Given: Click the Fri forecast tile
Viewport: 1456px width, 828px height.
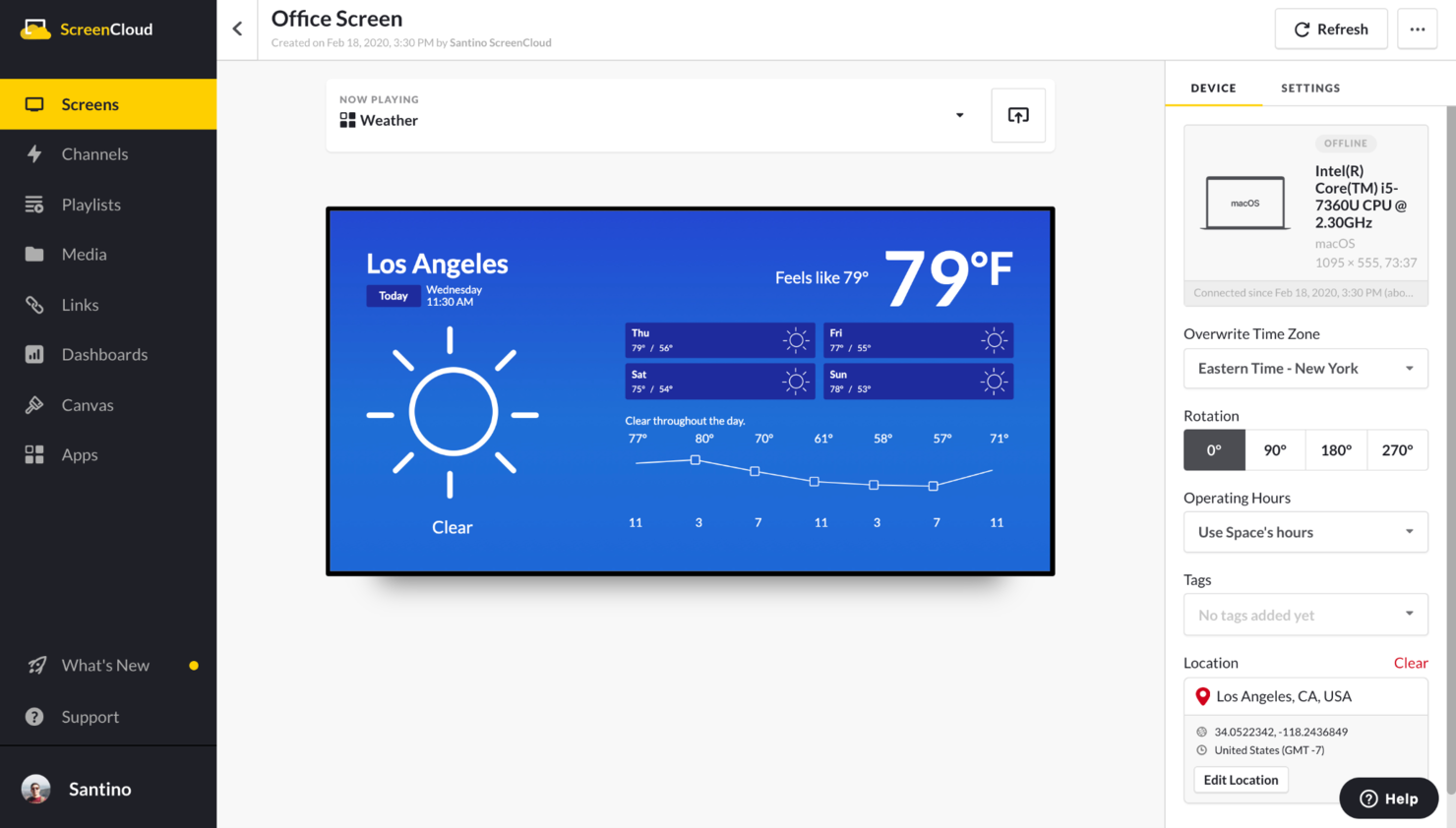Looking at the screenshot, I should pos(918,340).
